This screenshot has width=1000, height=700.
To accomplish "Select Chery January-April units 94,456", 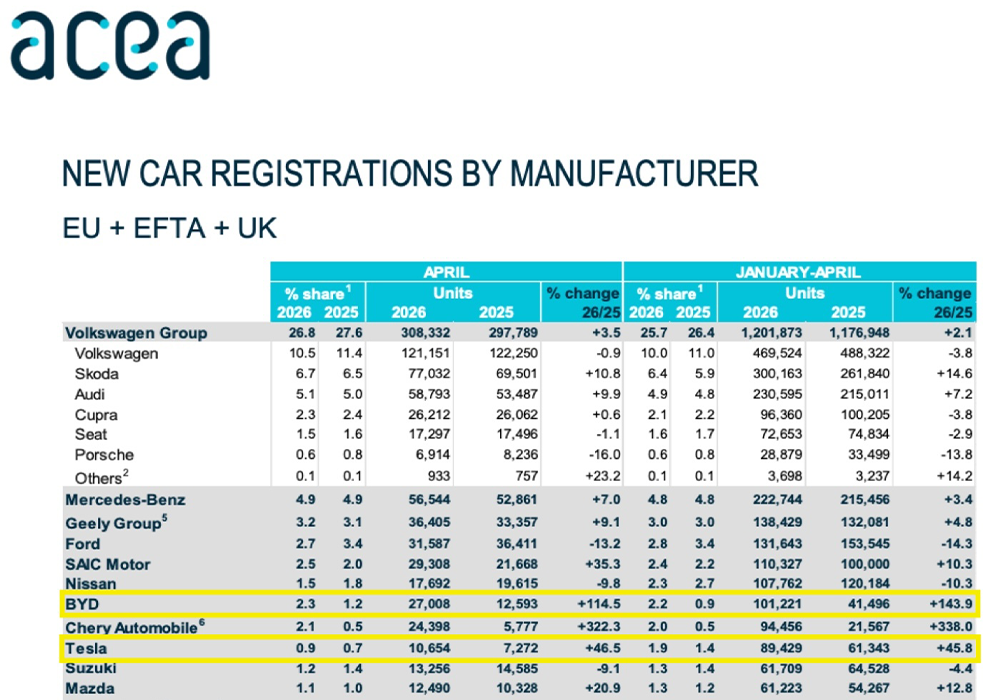I will [x=781, y=627].
